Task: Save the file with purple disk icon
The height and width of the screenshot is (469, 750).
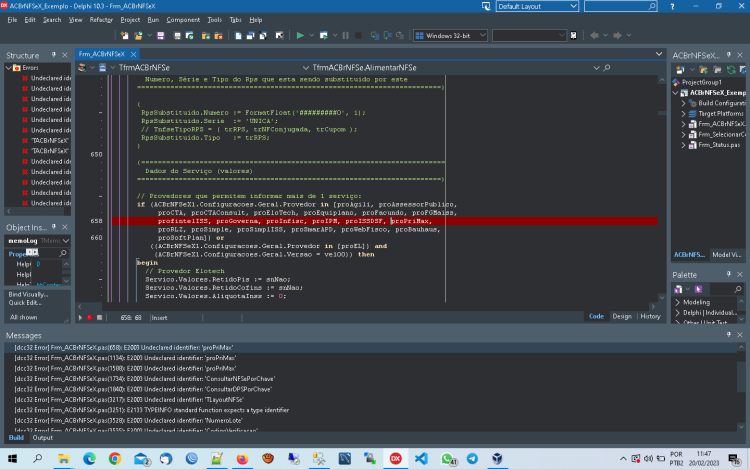Action: pos(161,35)
